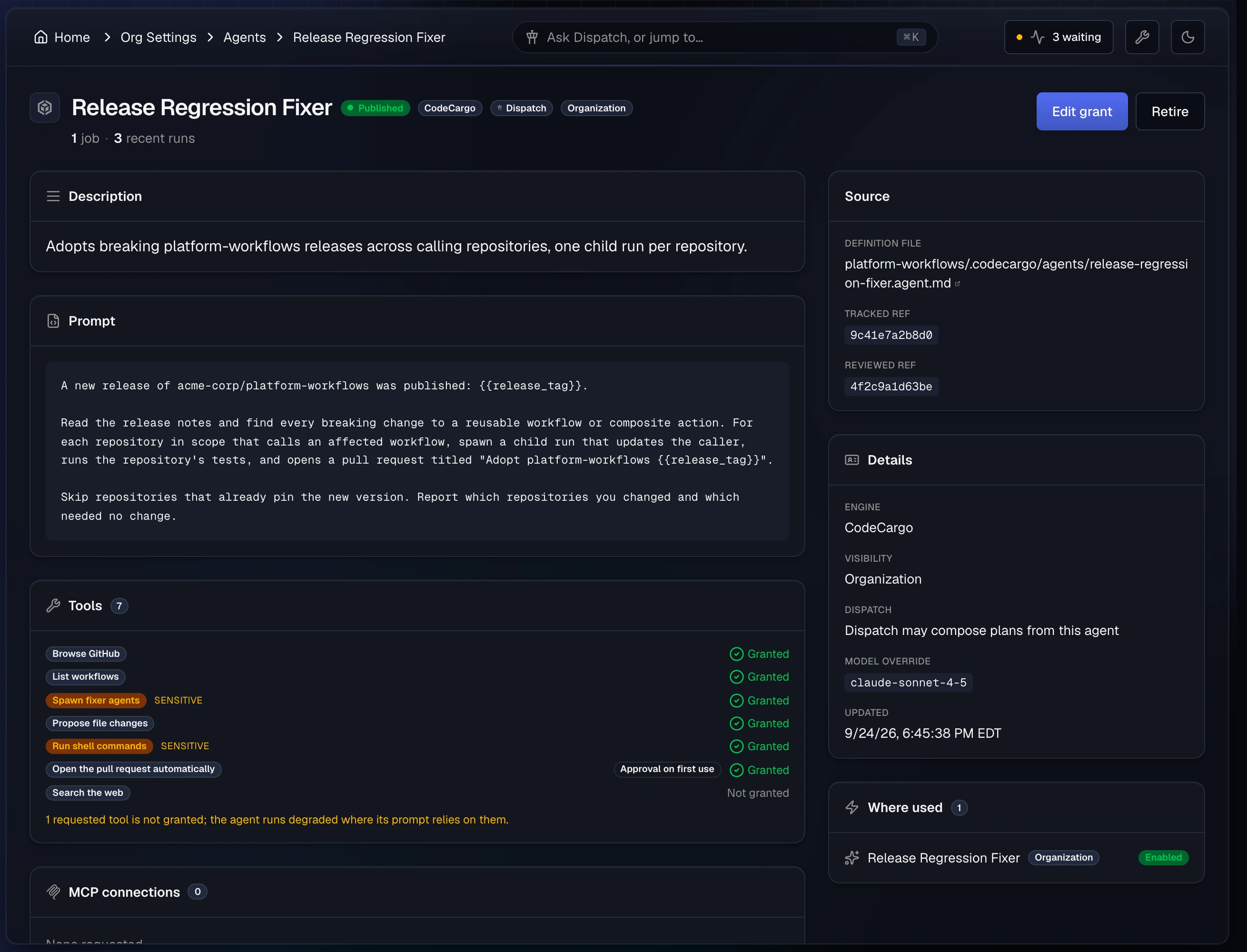The height and width of the screenshot is (952, 1247).
Task: Click the activity pulse icon near 3 waiting
Action: pos(1038,37)
